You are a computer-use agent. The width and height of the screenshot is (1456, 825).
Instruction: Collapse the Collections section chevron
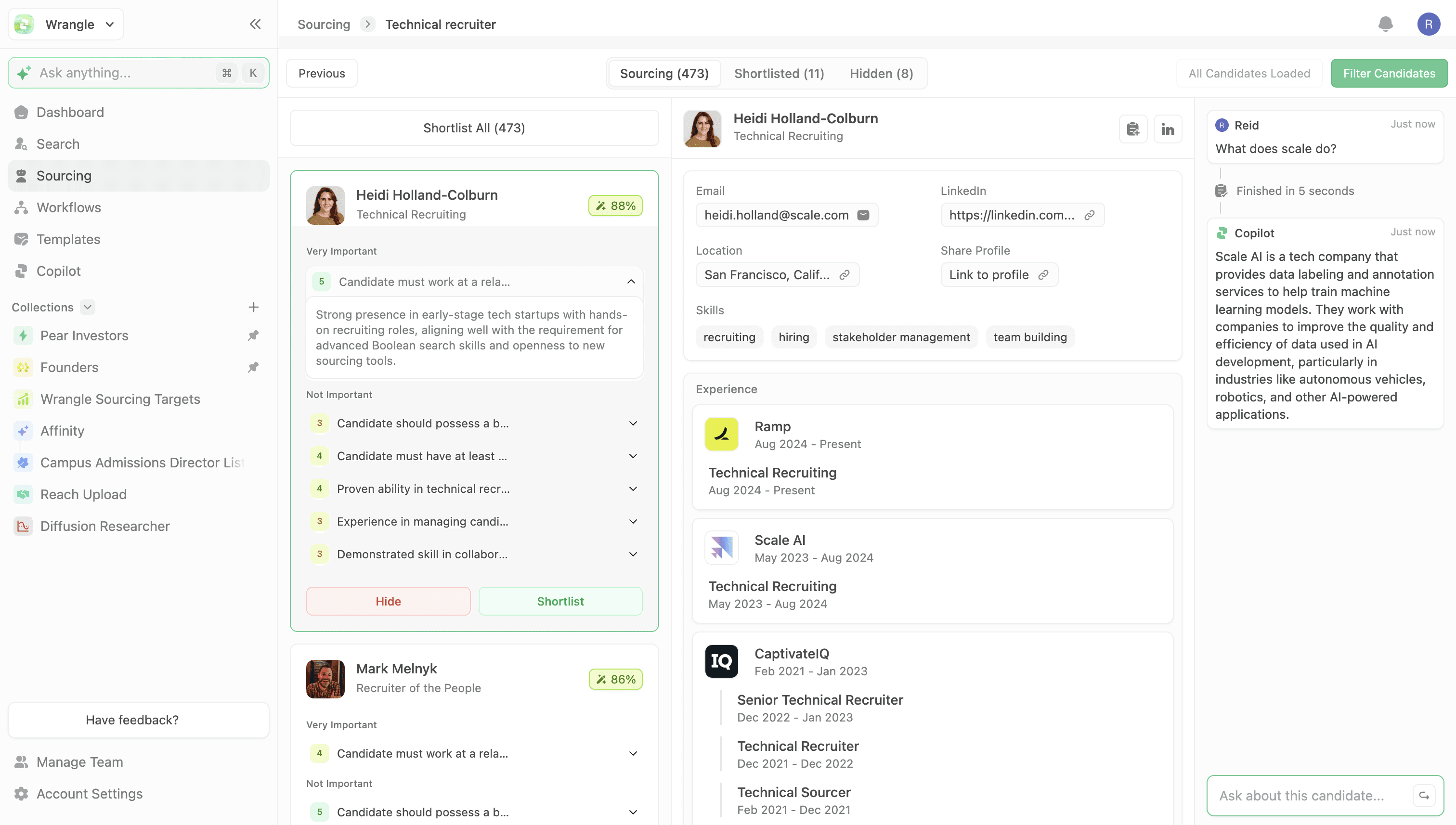[87, 307]
